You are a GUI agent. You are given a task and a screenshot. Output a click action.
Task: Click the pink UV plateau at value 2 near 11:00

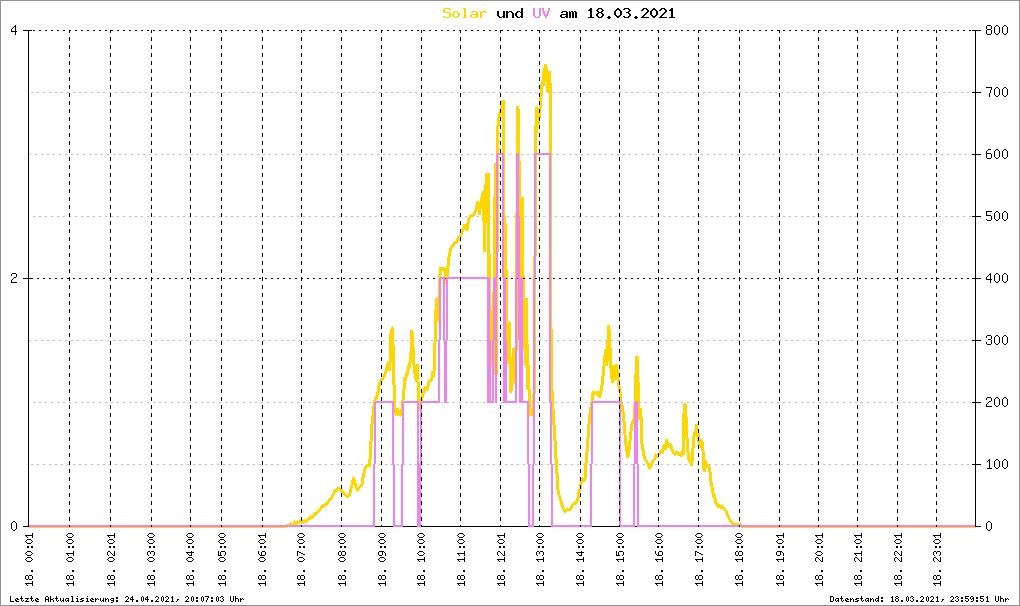point(467,278)
